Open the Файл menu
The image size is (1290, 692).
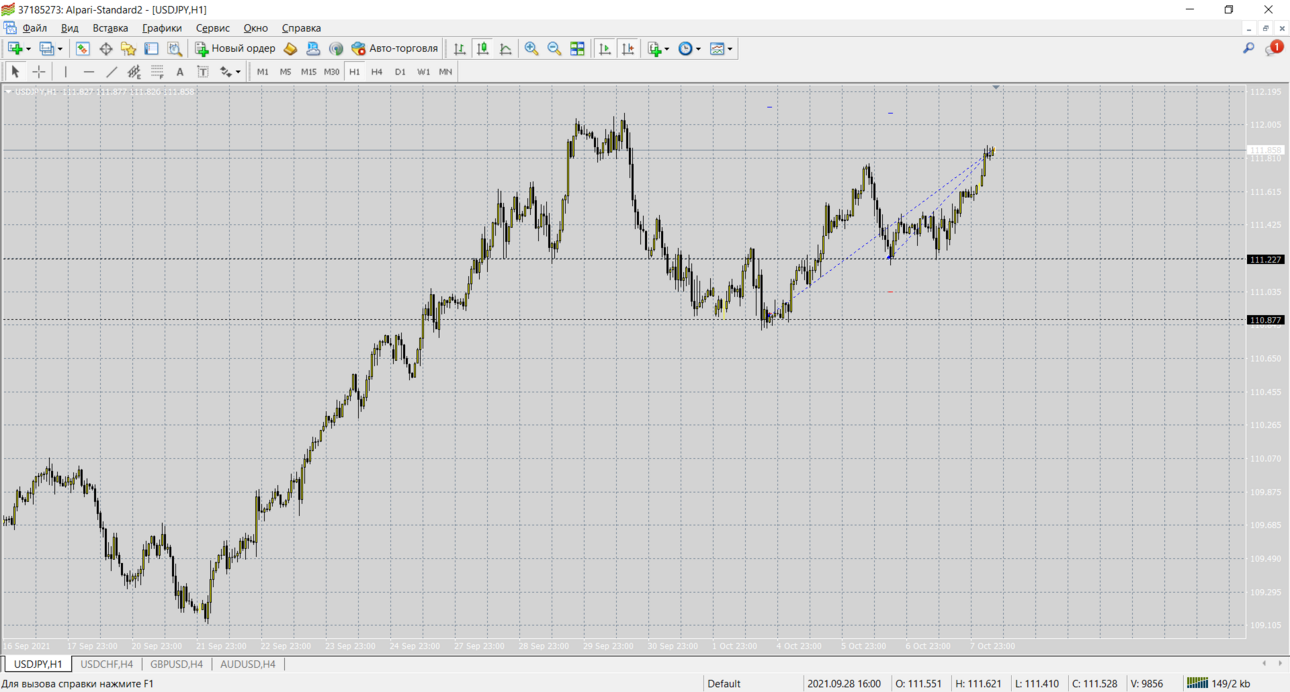click(34, 28)
